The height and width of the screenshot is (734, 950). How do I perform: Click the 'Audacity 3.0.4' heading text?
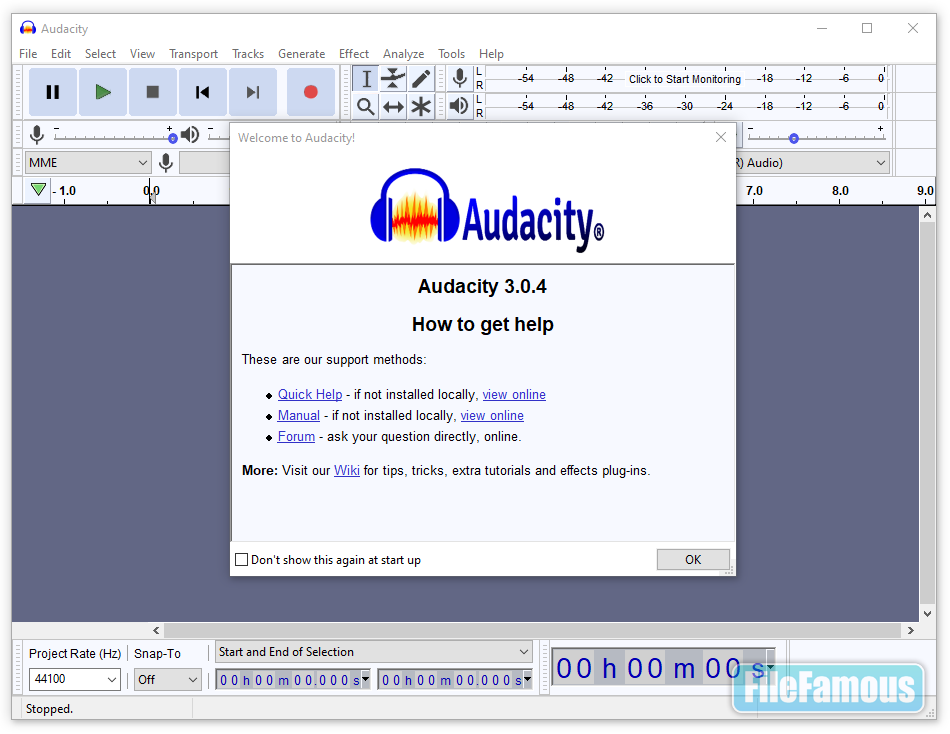click(482, 286)
